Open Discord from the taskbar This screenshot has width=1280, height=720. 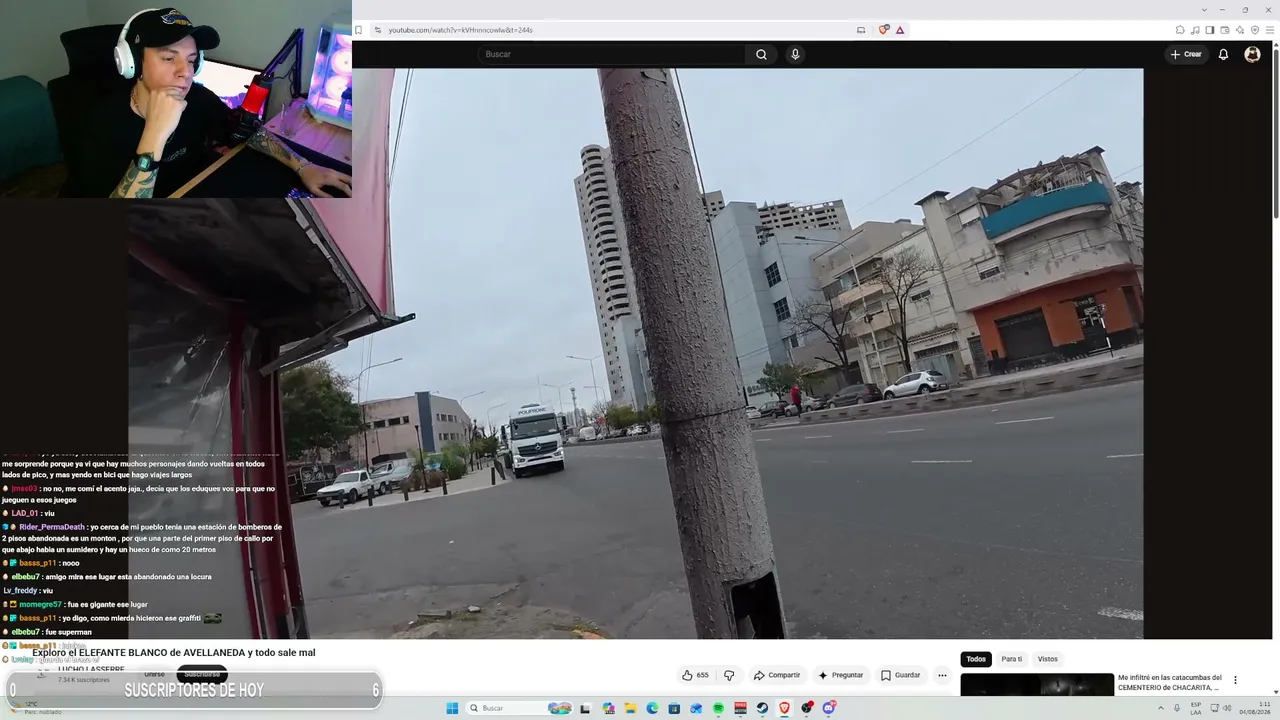point(829,708)
